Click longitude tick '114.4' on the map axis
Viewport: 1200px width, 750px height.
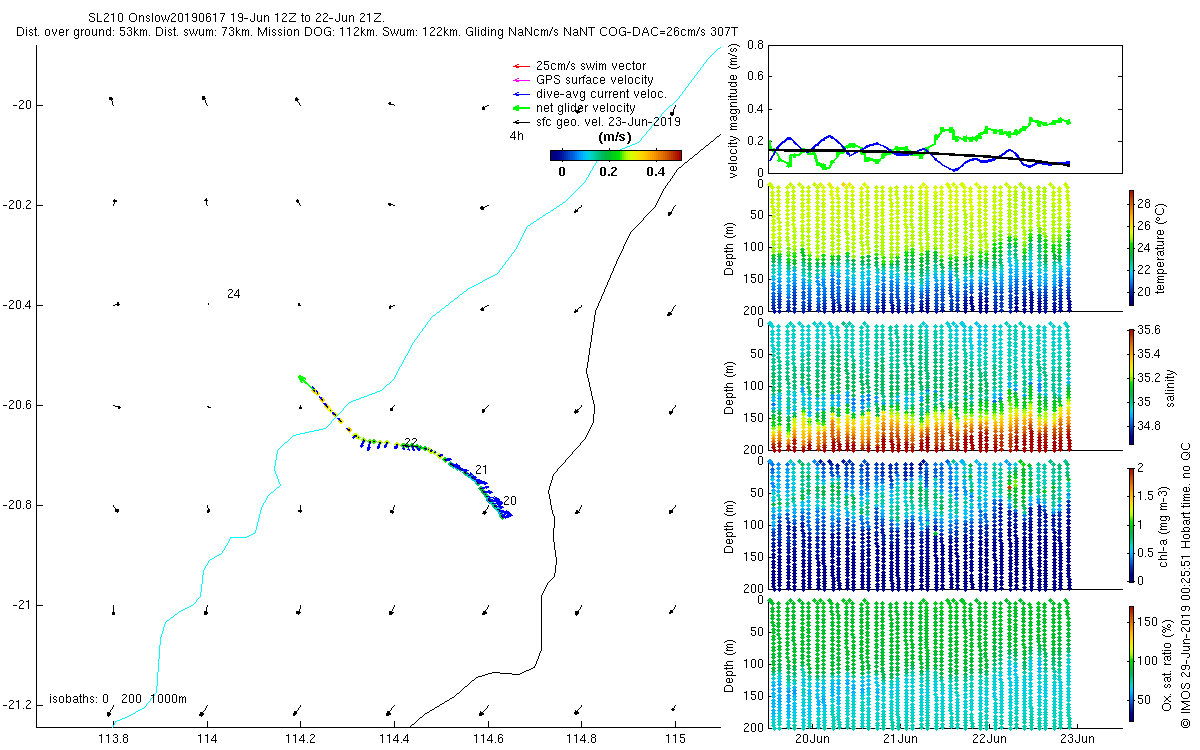[394, 739]
